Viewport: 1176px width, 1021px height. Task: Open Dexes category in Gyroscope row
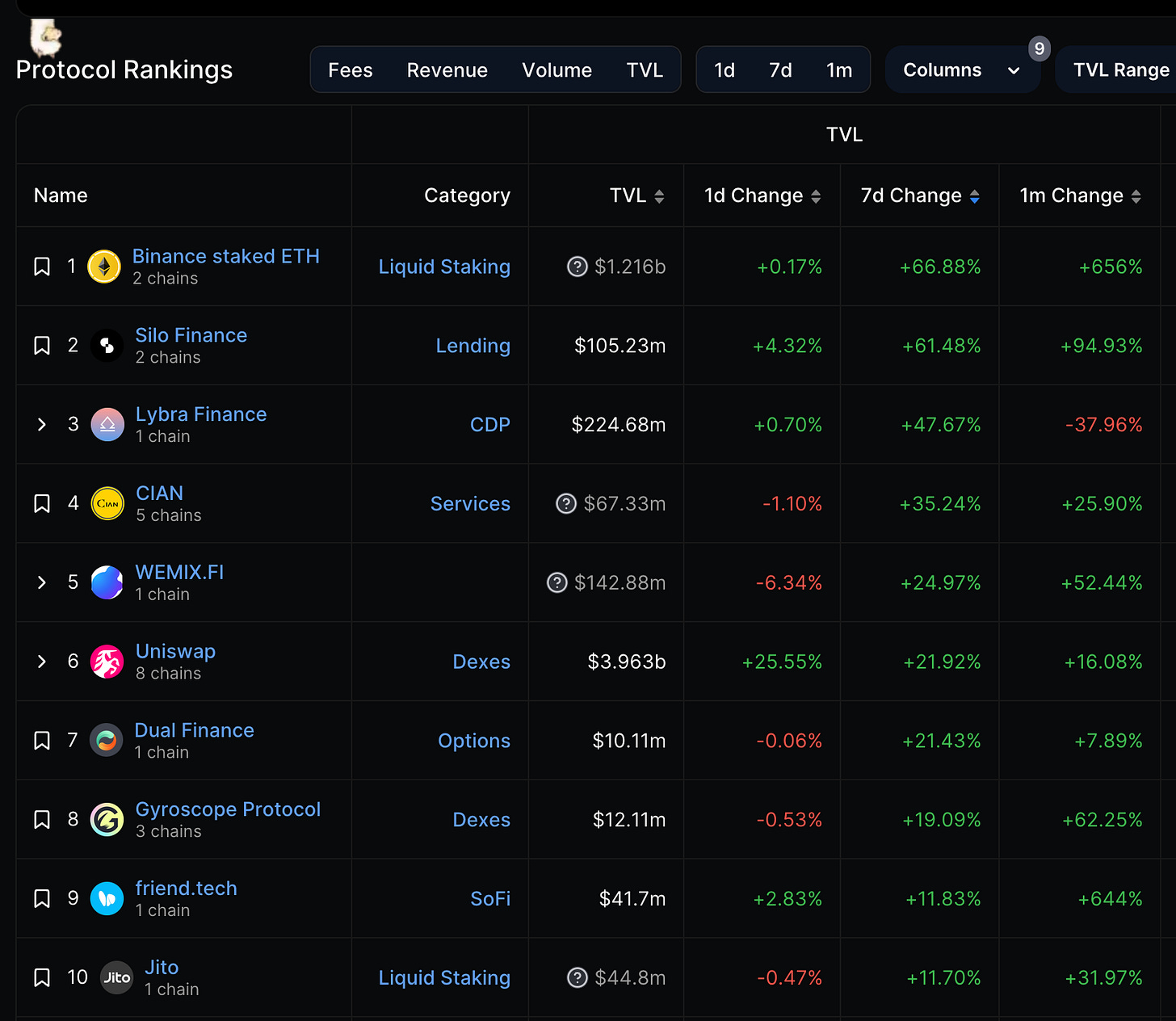481,820
